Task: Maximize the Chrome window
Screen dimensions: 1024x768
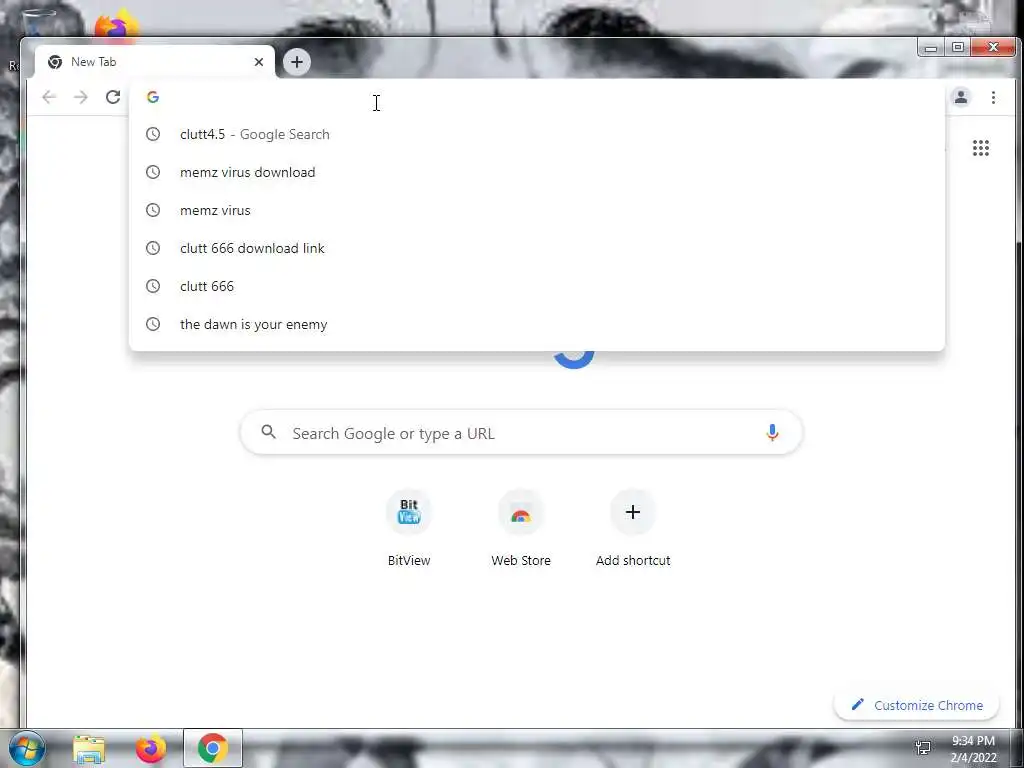Action: pyautogui.click(x=957, y=48)
